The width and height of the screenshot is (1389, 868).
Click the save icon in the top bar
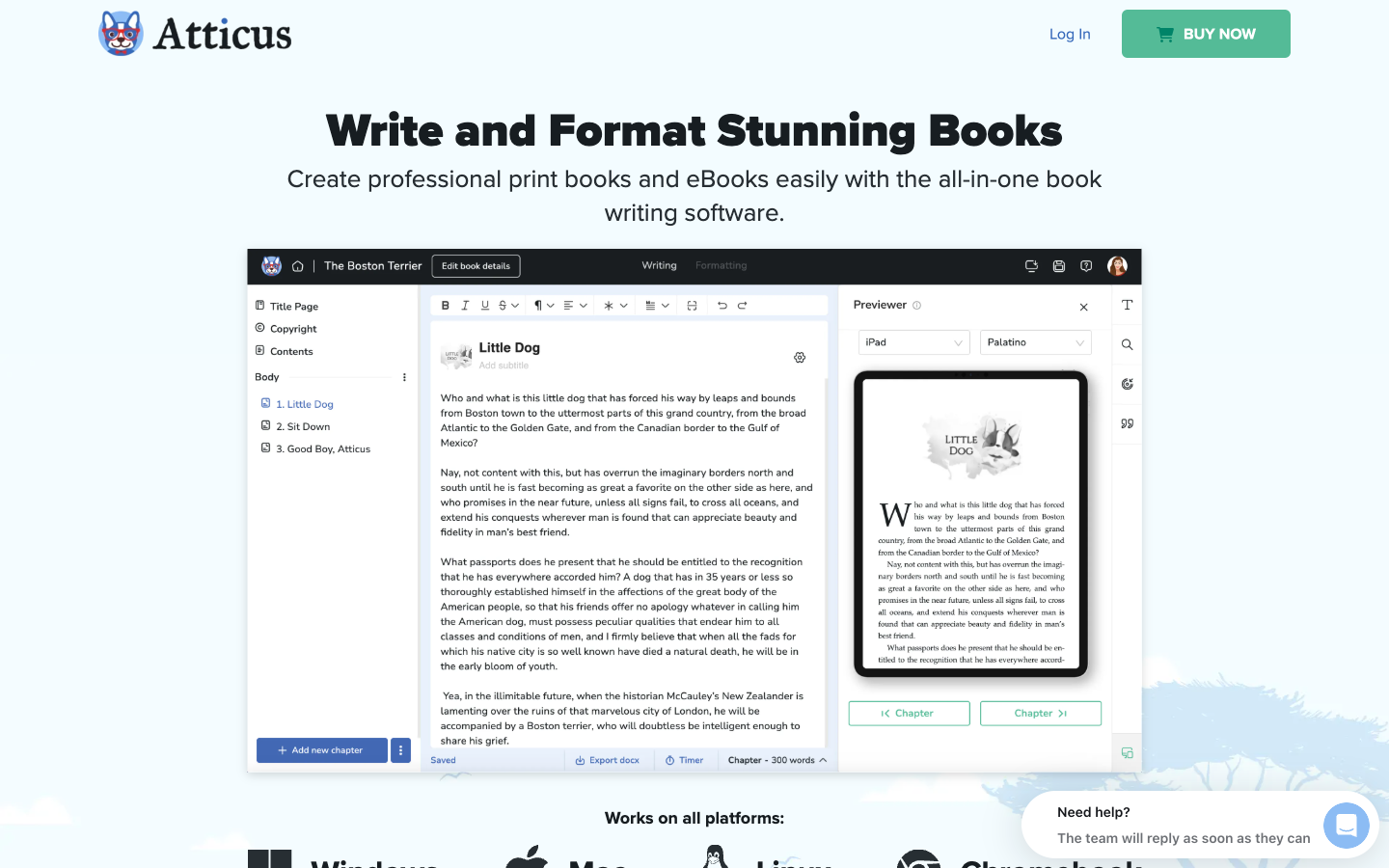1059,265
